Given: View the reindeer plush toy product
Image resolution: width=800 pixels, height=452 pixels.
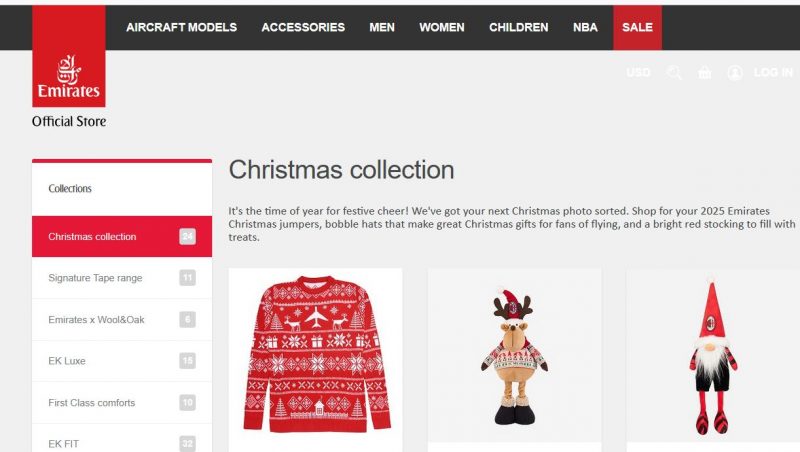Looking at the screenshot, I should 514,356.
